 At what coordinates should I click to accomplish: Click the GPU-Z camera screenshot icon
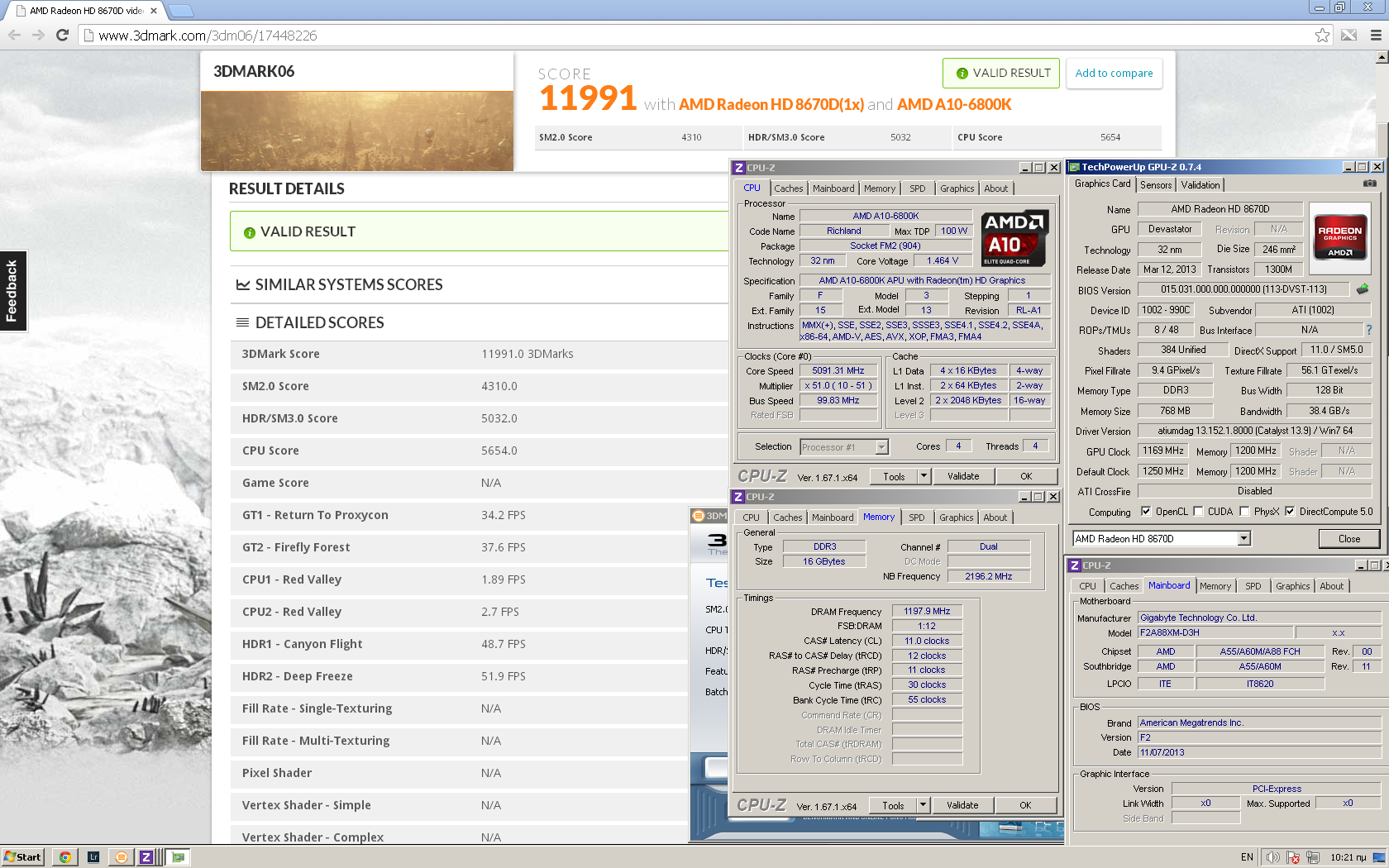[1369, 184]
